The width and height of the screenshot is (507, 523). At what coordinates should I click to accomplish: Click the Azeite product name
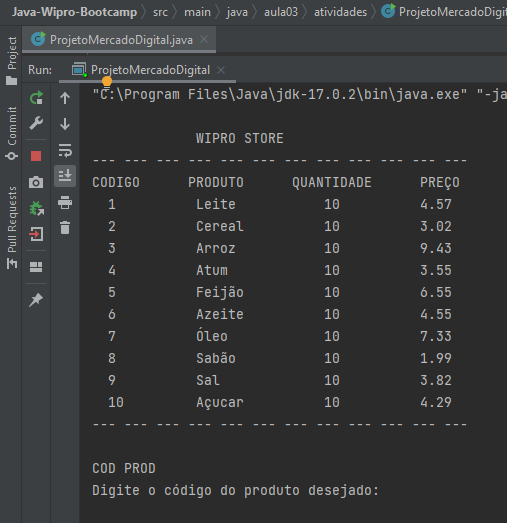pyautogui.click(x=220, y=314)
